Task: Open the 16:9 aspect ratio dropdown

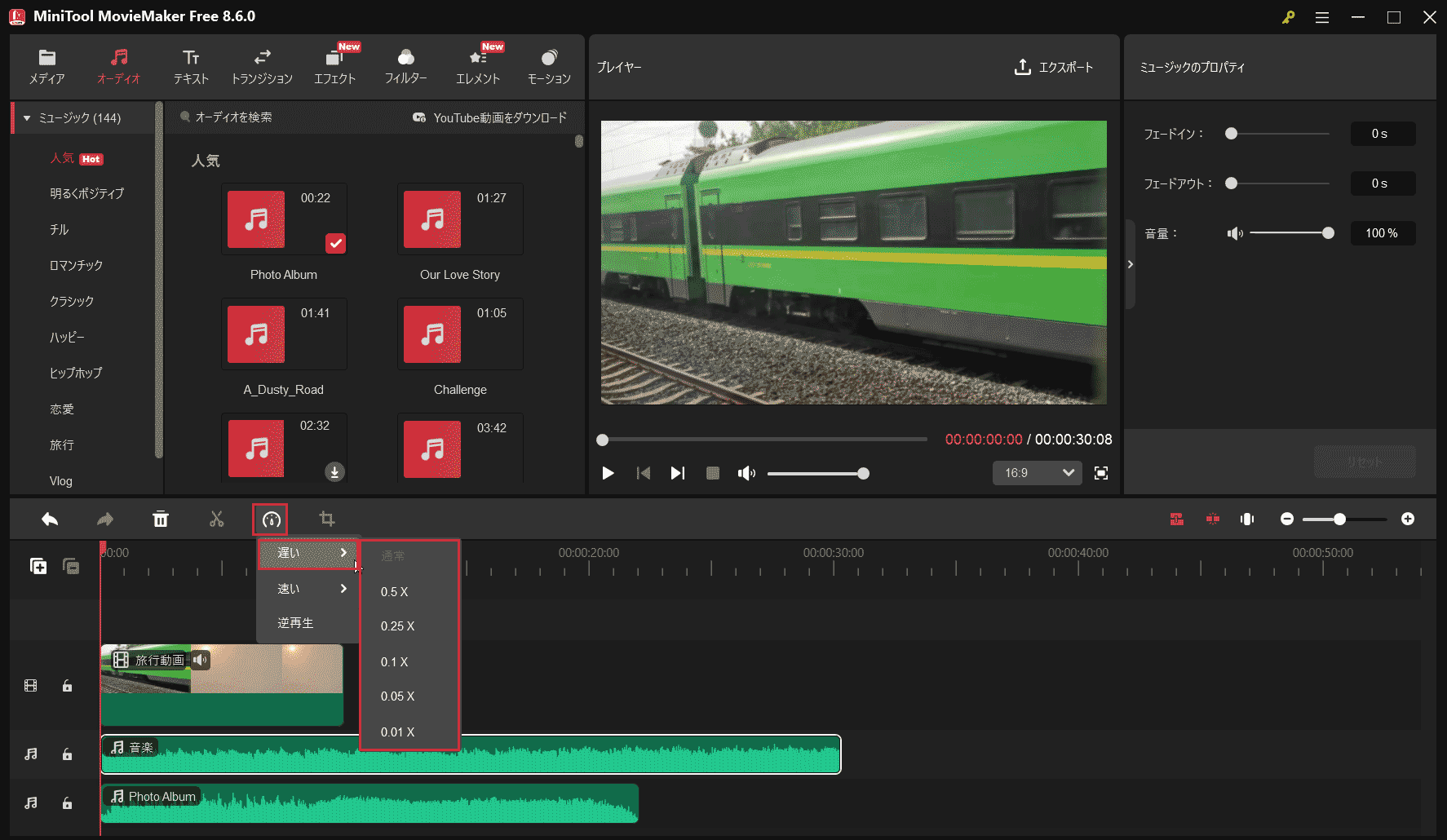Action: tap(1037, 473)
